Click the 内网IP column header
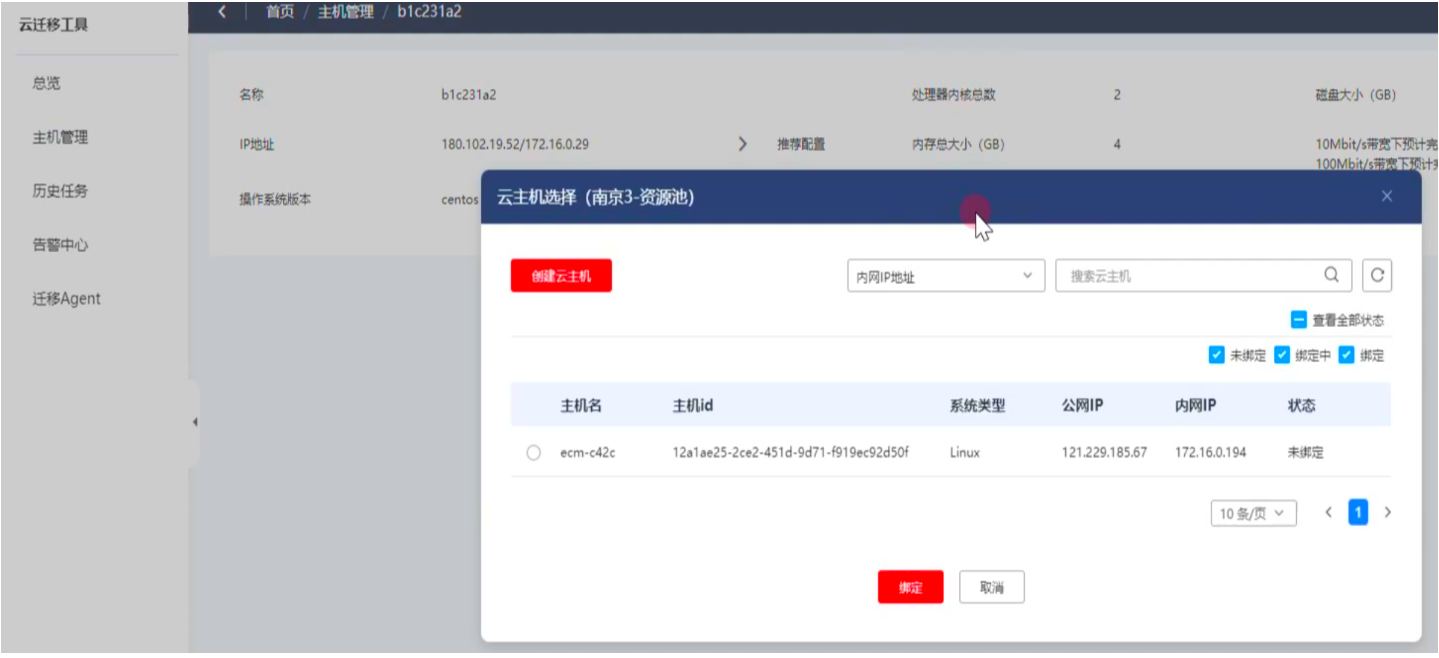The width and height of the screenshot is (1439, 658). pos(1195,406)
